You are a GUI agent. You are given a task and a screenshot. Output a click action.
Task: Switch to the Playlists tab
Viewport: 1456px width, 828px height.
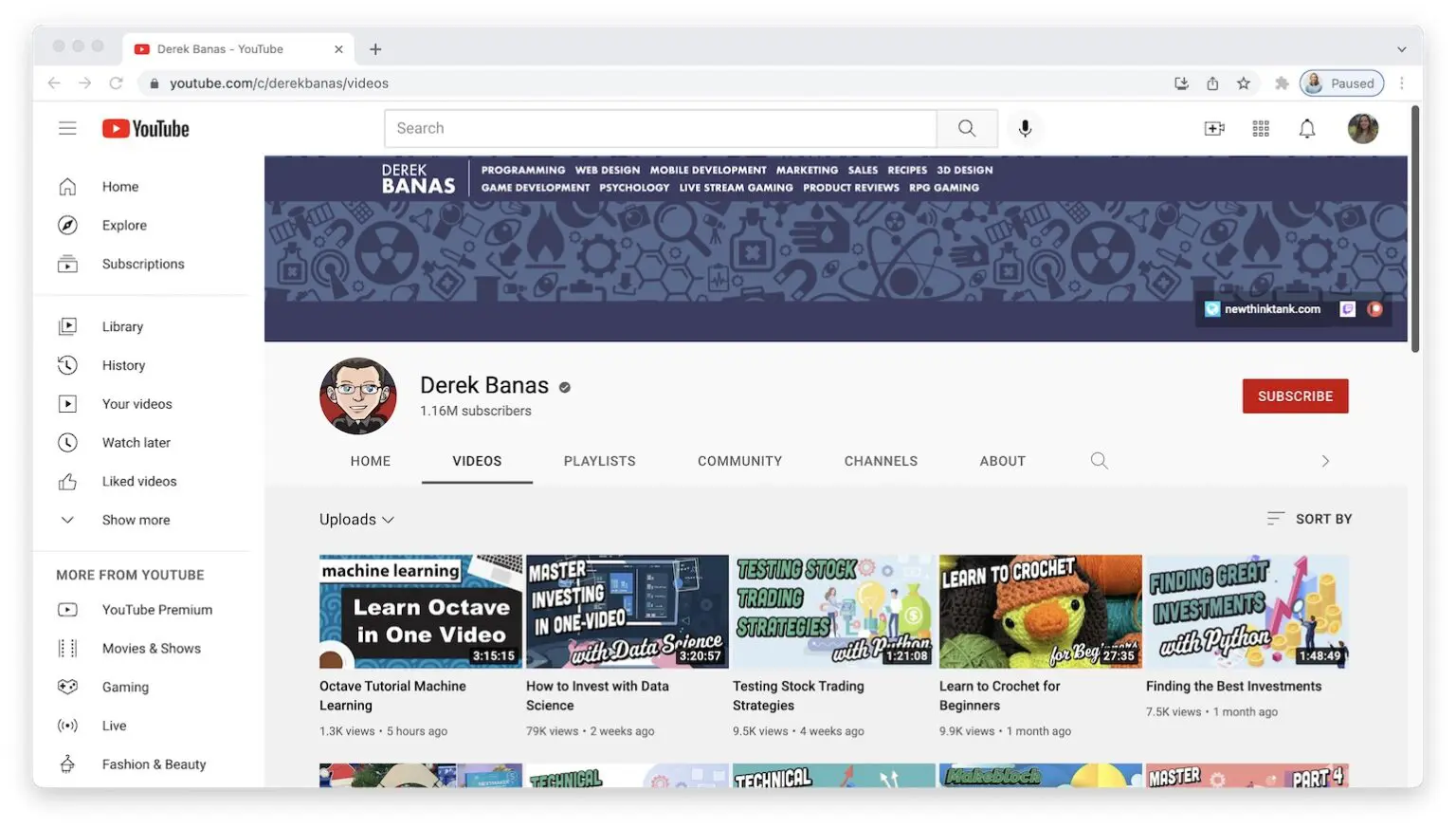(599, 461)
